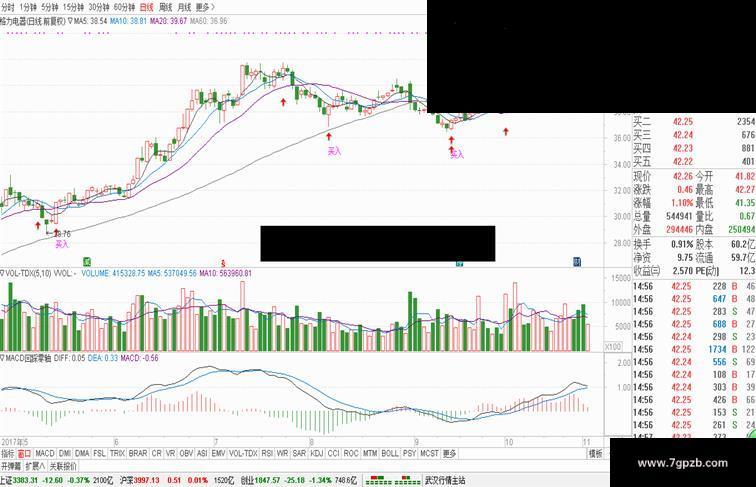Expand 更多 in indicator bar
Screen dimensions: 756x487
[x=449, y=454]
